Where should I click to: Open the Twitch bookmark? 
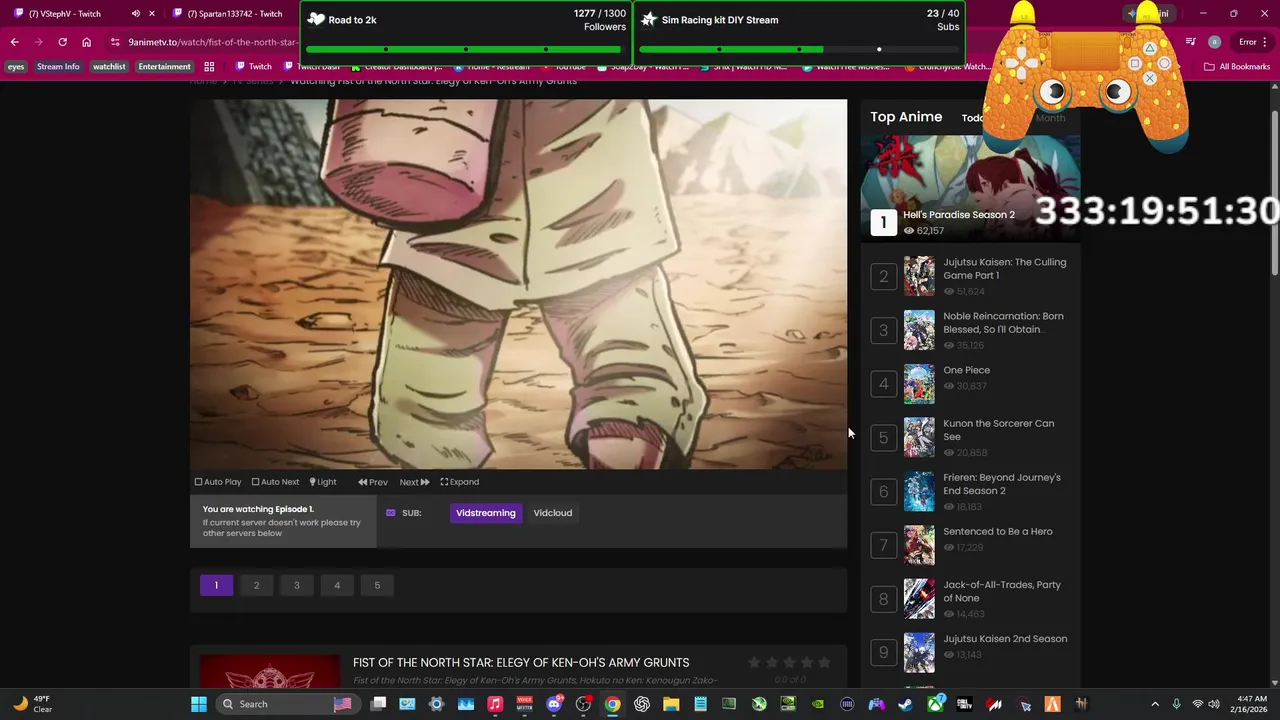(x=253, y=67)
